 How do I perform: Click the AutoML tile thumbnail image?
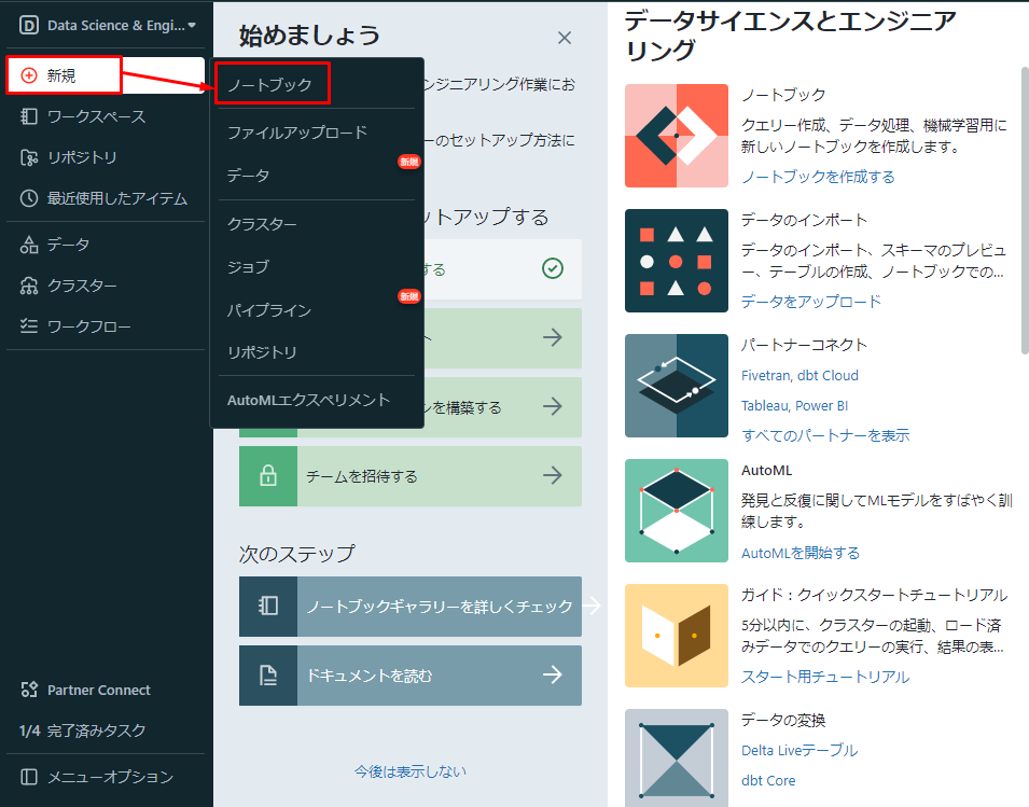tap(676, 511)
